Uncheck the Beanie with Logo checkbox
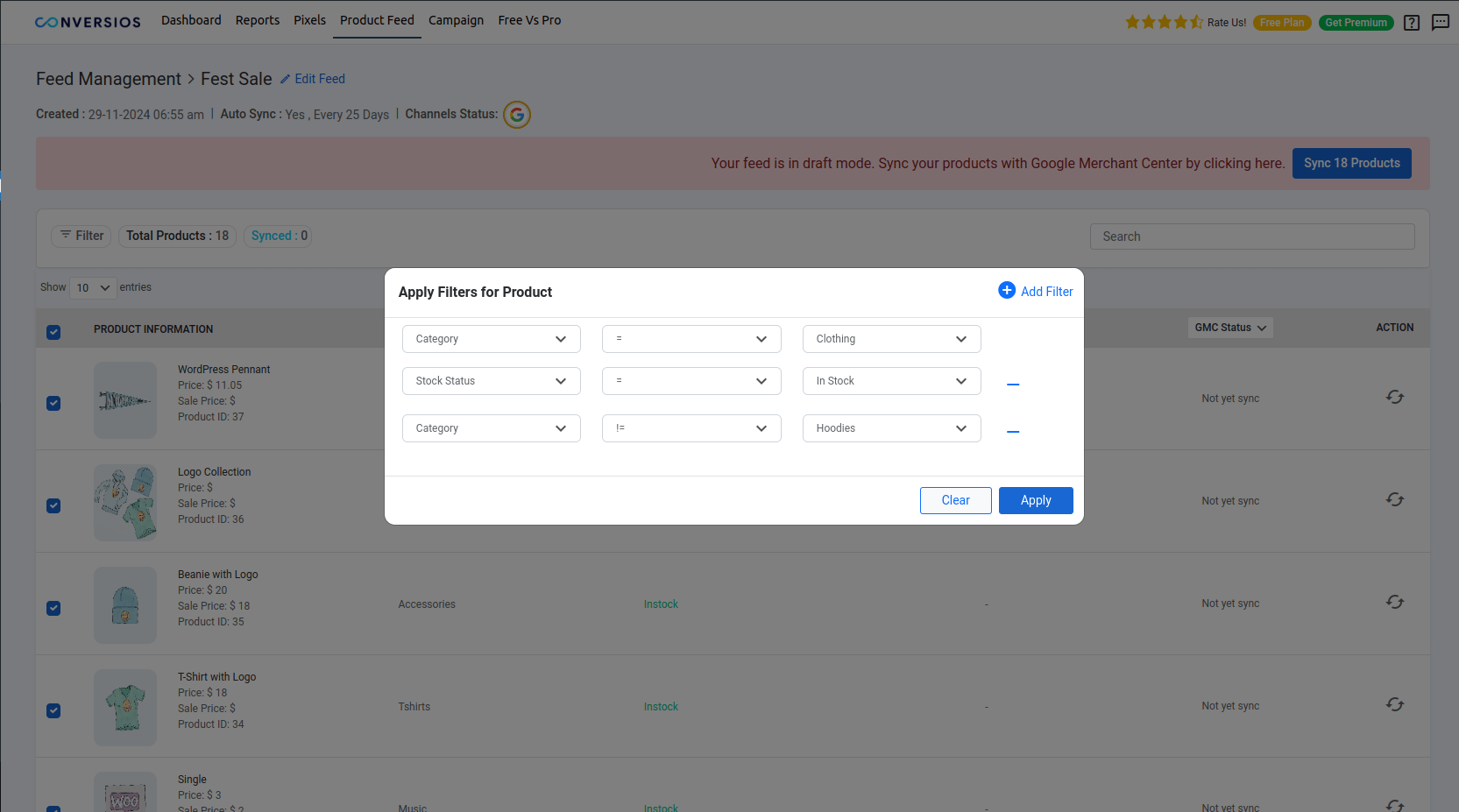This screenshot has width=1459, height=812. (53, 608)
